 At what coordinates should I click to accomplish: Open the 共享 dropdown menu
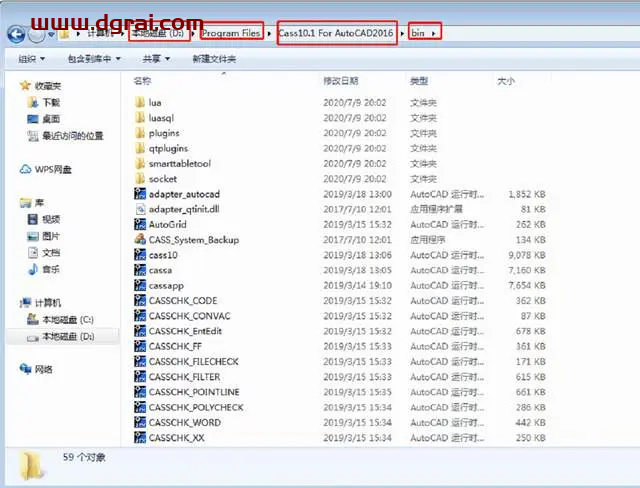pos(156,59)
